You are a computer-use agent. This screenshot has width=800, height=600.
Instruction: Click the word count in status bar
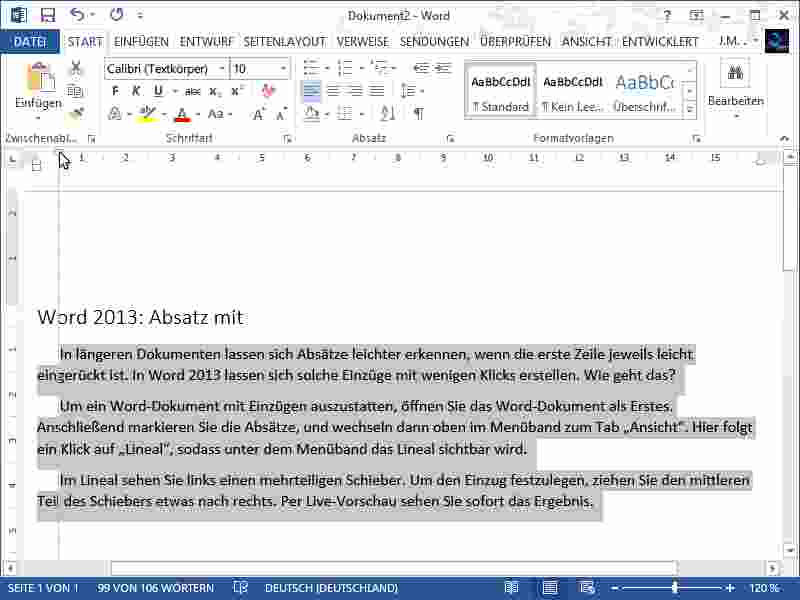(x=156, y=588)
